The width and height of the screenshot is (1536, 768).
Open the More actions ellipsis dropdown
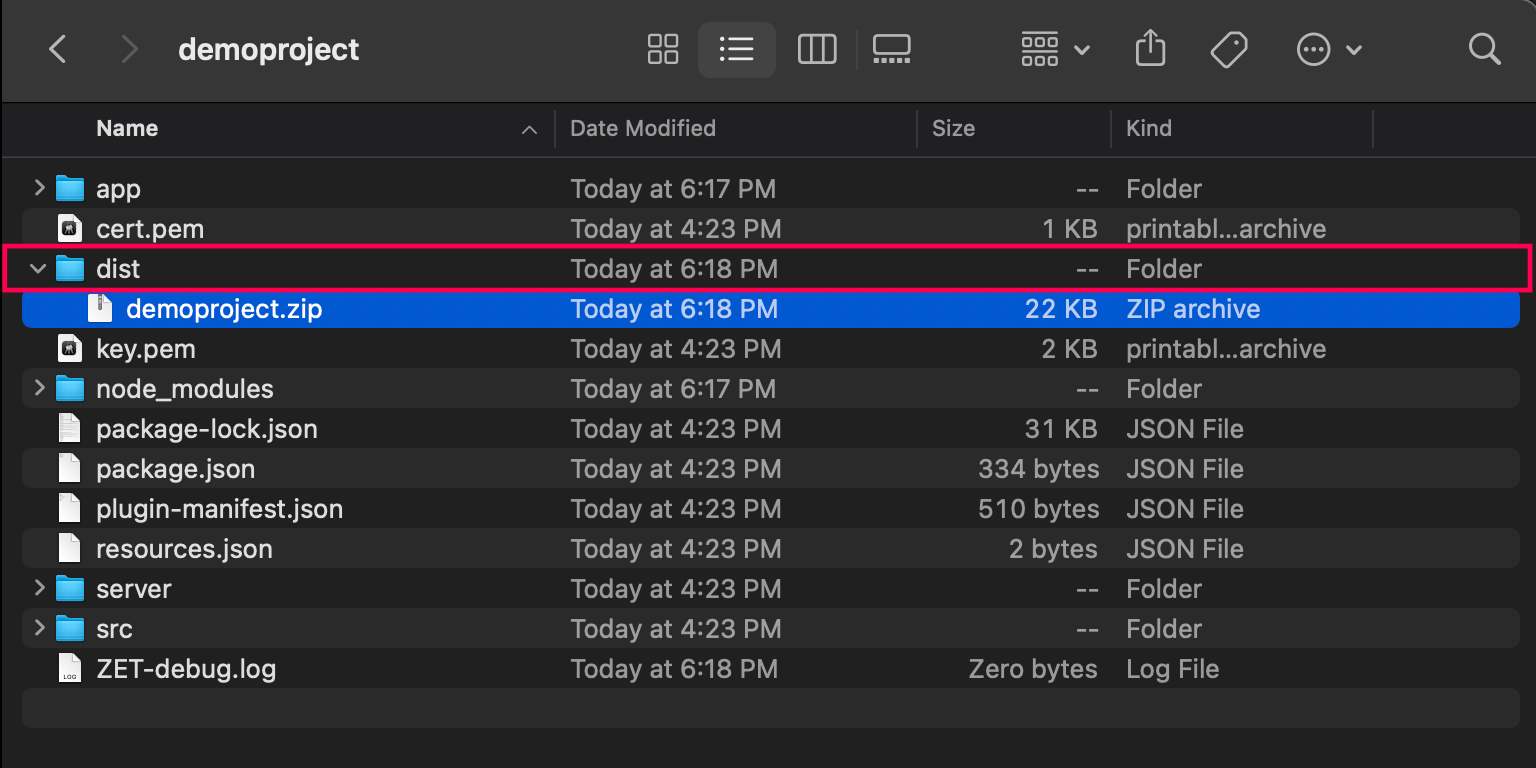pos(1328,49)
